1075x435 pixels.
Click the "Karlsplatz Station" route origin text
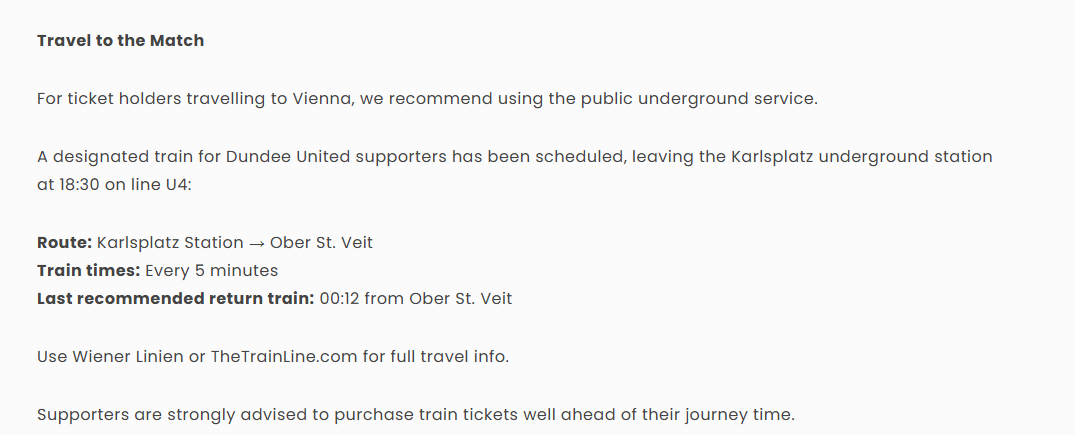tap(170, 243)
